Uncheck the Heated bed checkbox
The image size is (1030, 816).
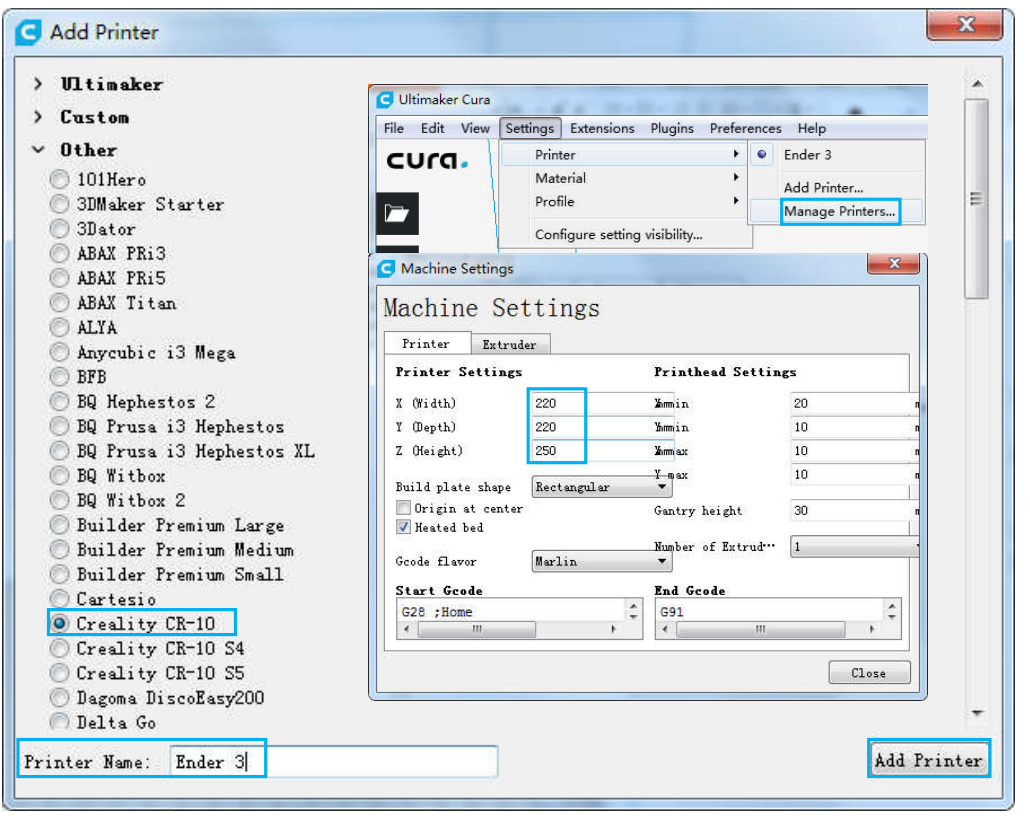pyautogui.click(x=403, y=527)
